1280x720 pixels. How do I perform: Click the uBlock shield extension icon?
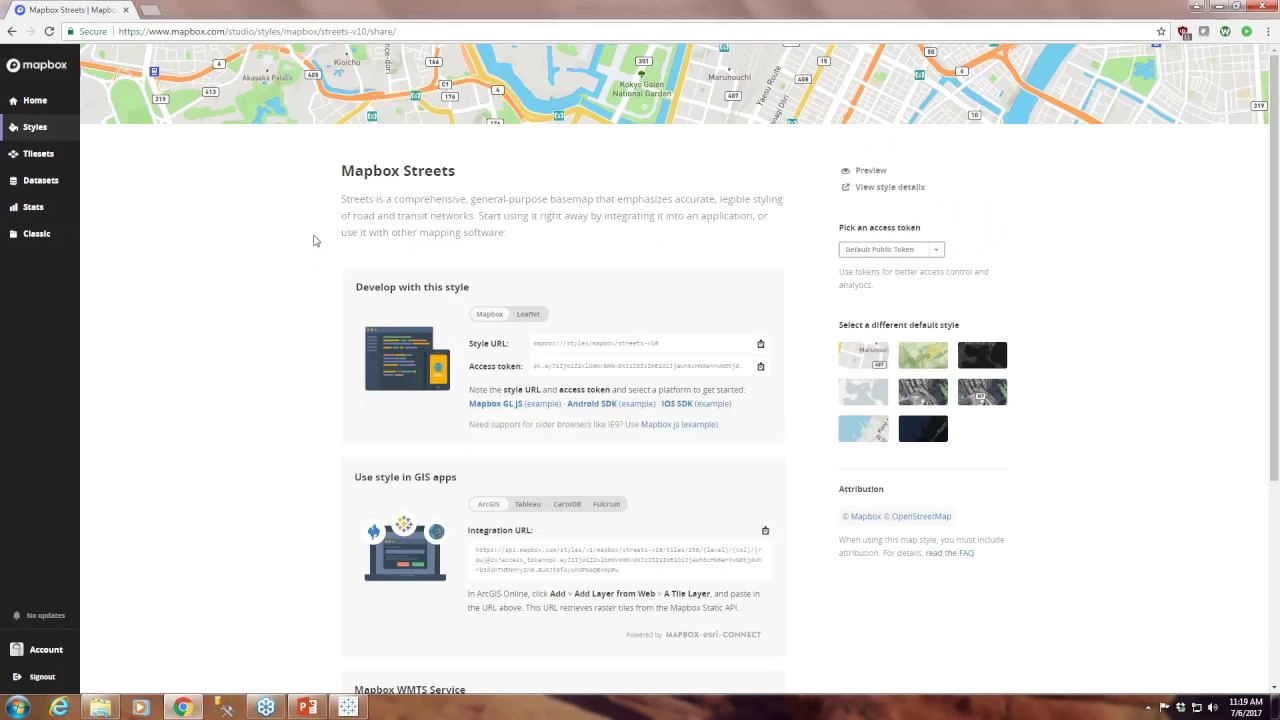tap(1184, 31)
